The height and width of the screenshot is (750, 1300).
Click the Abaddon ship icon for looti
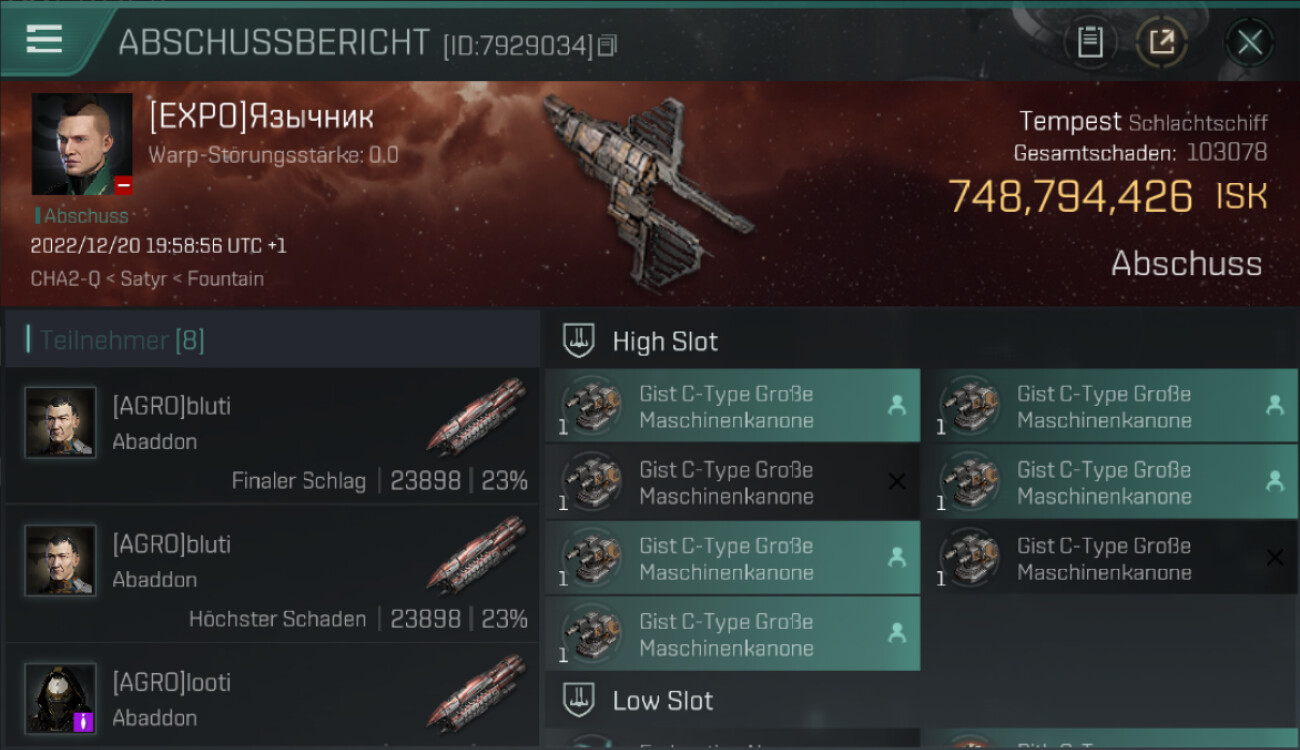(477, 691)
